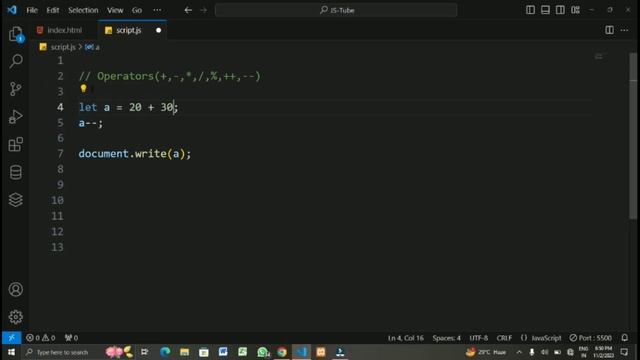Split the editor to the right
This screenshot has width=640, height=360.
609,30
